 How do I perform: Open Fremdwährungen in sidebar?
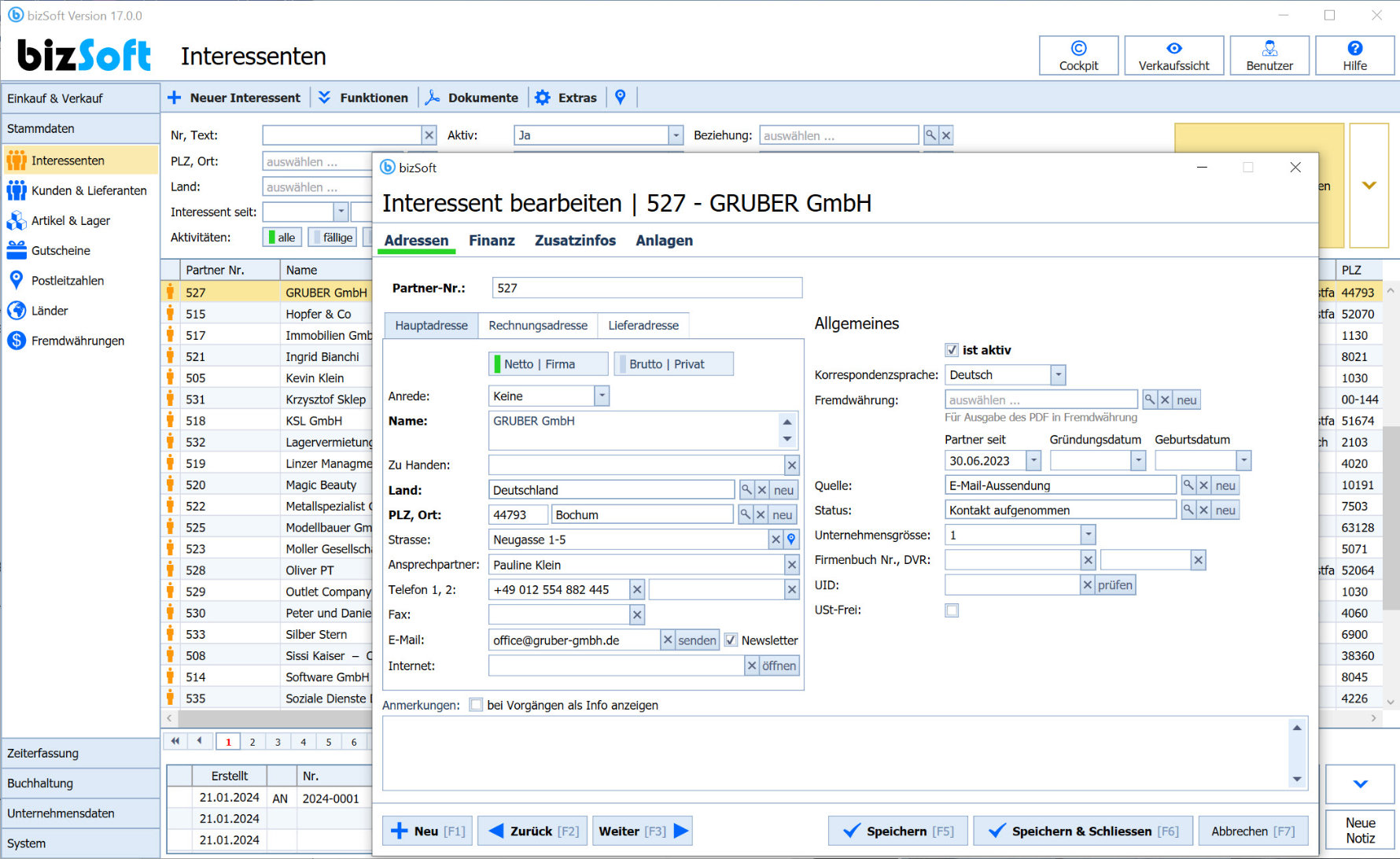coord(80,341)
